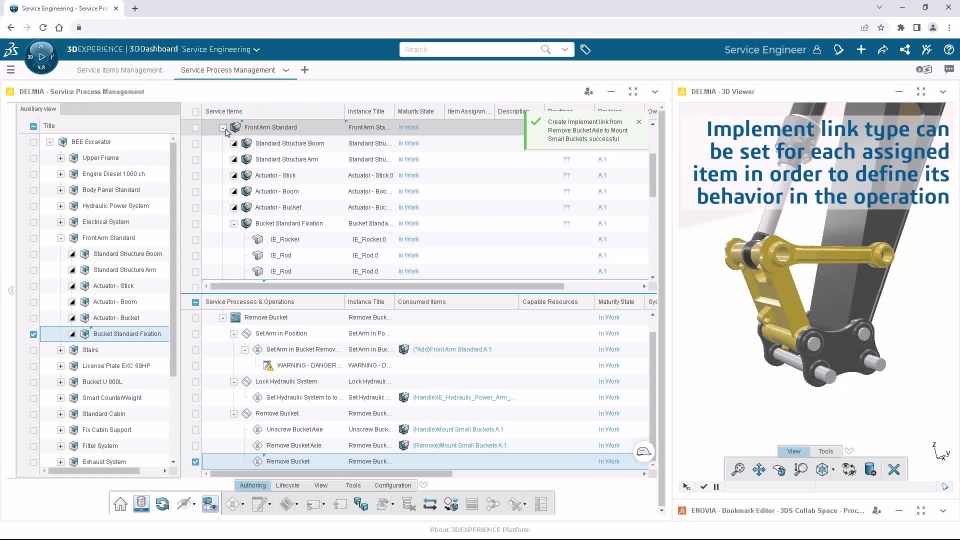Click the Auxiliary view label tab
The height and width of the screenshot is (540, 960).
point(38,109)
